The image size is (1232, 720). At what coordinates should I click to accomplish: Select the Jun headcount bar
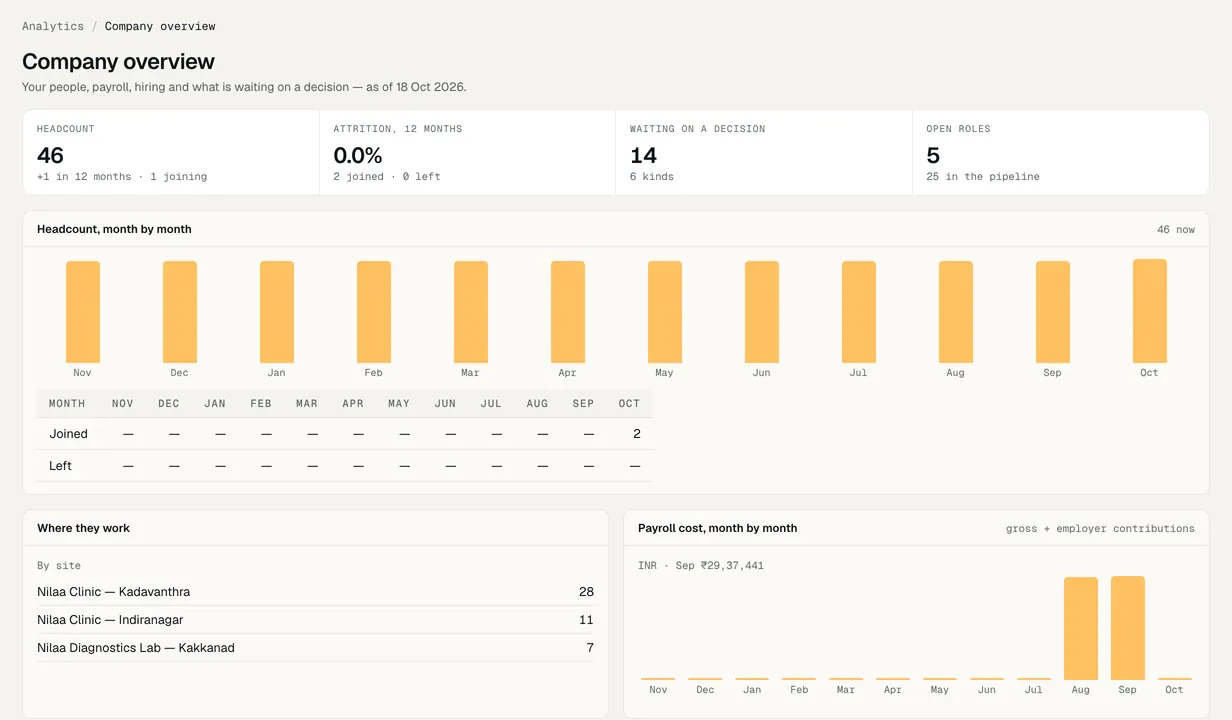tap(762, 312)
